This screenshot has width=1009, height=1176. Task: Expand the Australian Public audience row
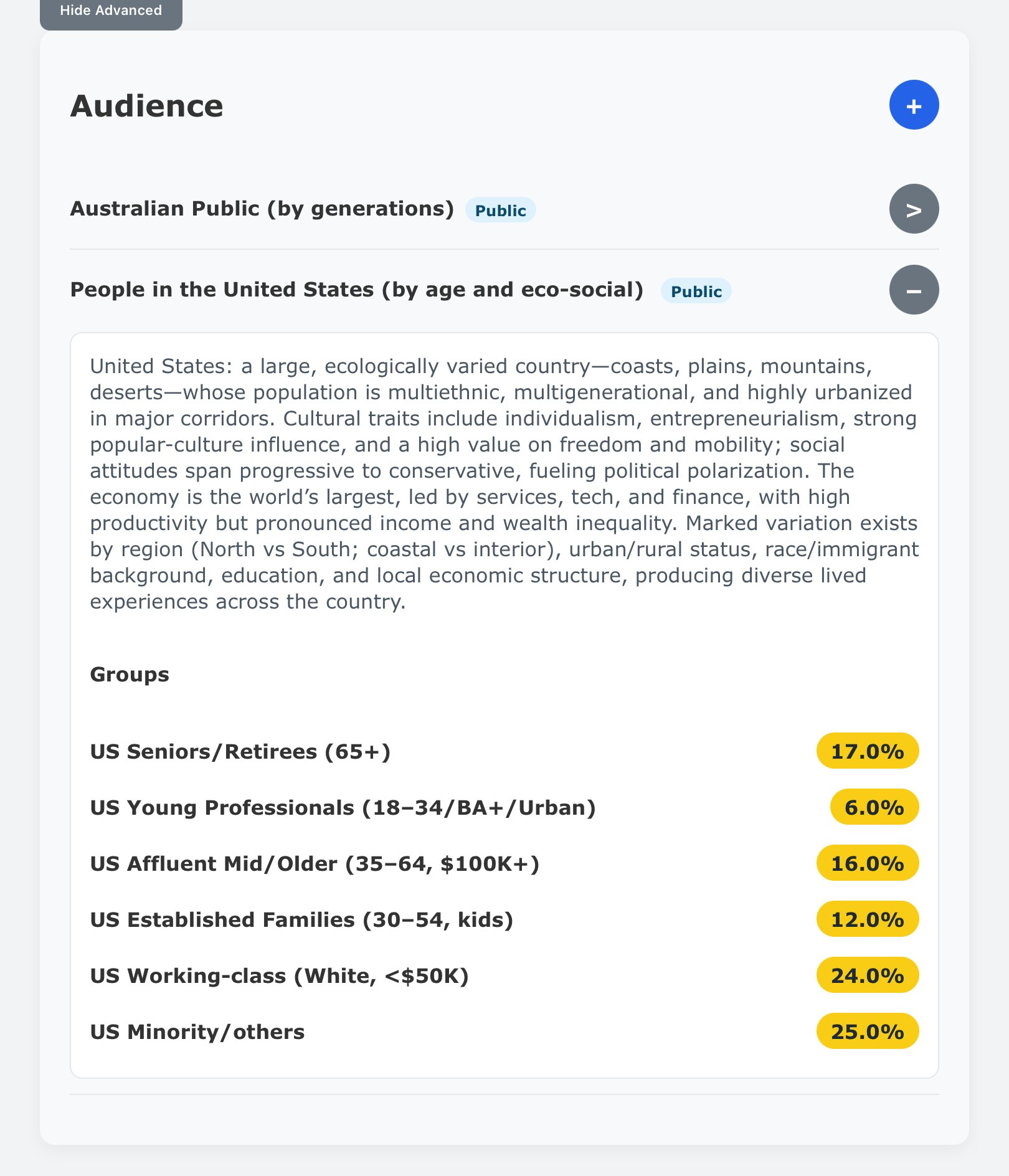913,209
